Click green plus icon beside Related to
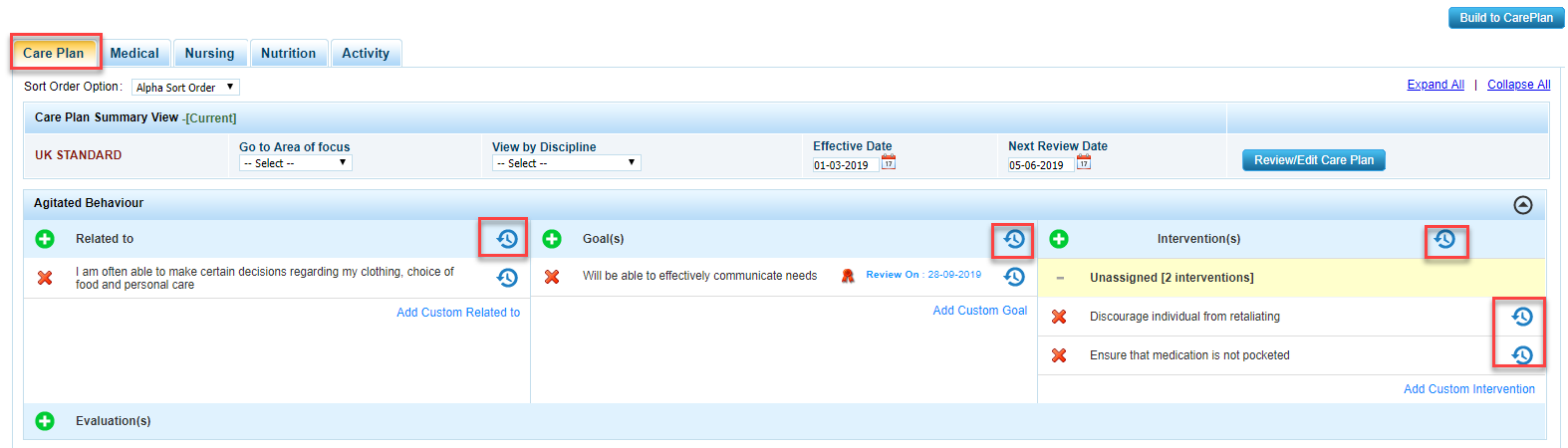This screenshot has width=1568, height=448. point(45,239)
